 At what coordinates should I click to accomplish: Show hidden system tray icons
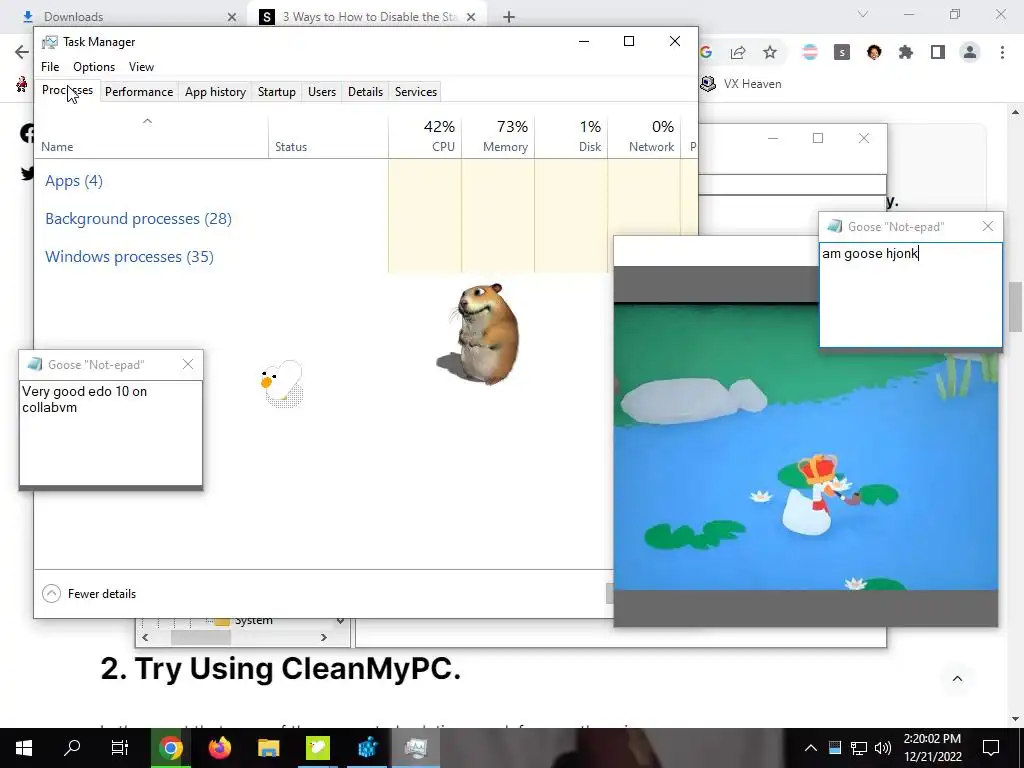810,748
